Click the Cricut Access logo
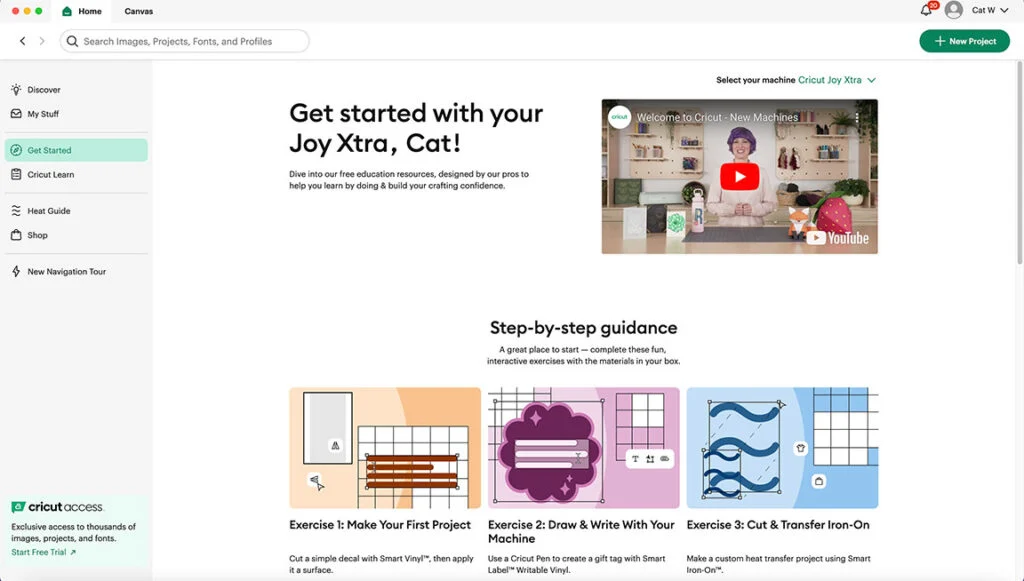The image size is (1024, 581). (57, 507)
